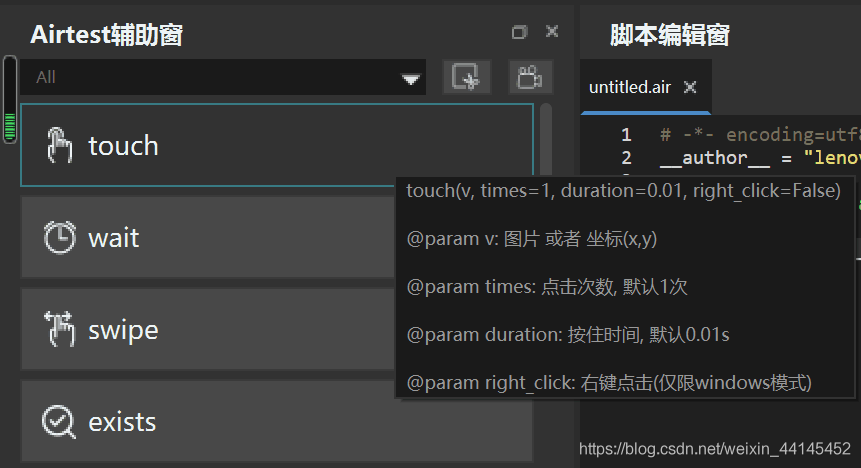Click the screen capture selection icon

466,76
